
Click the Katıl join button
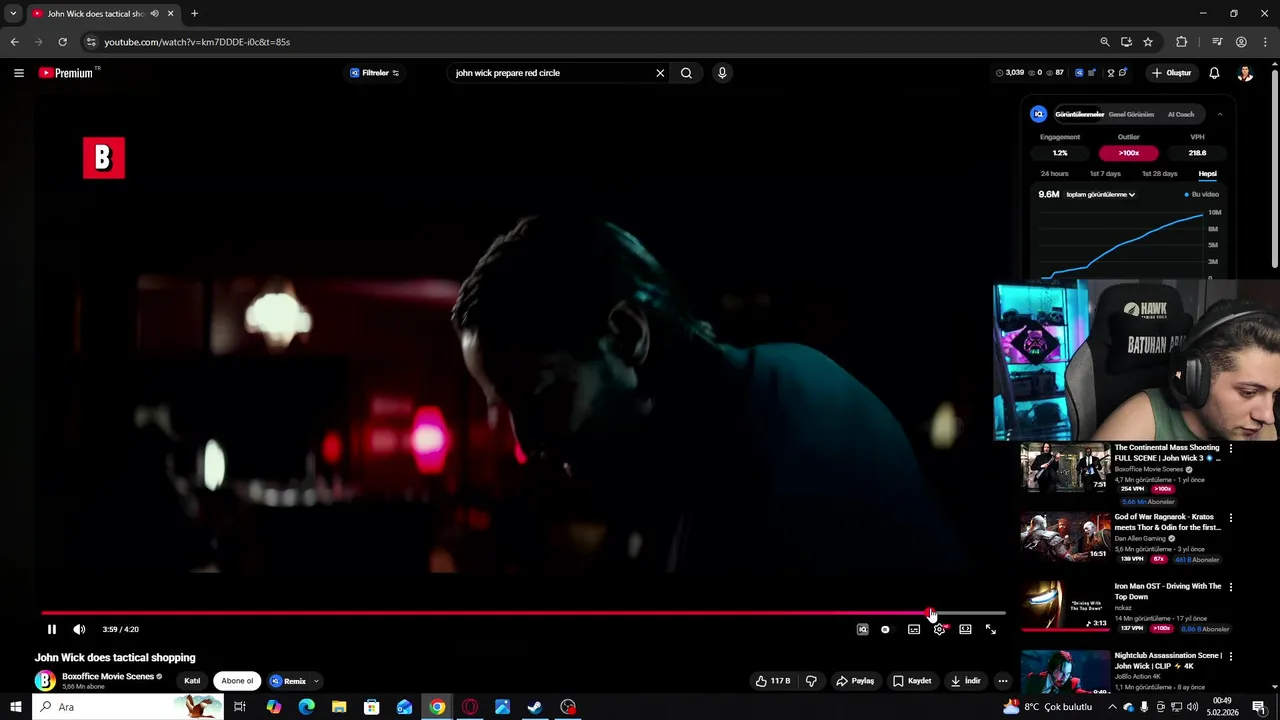coord(192,681)
